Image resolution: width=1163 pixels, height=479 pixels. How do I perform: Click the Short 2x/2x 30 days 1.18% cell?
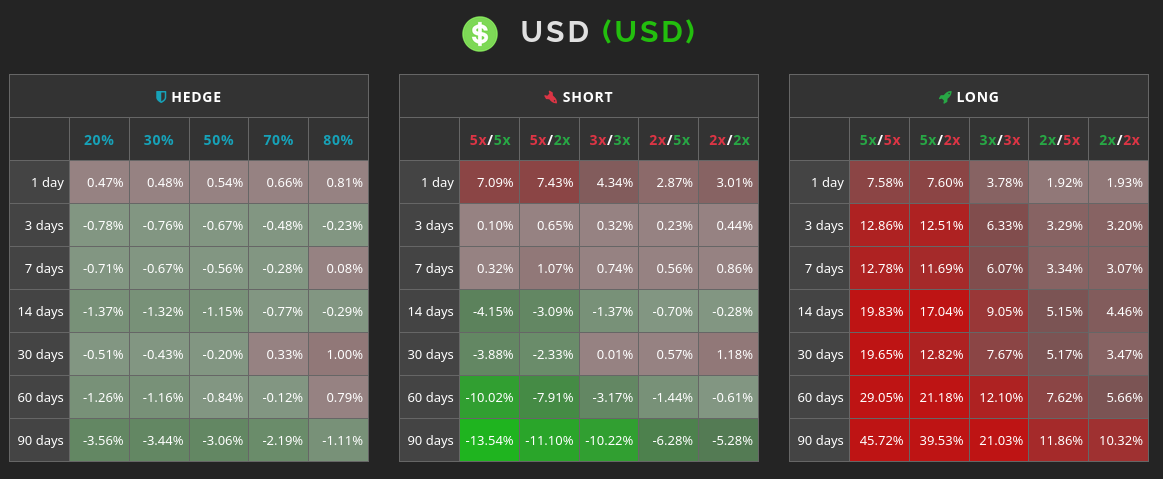tap(728, 354)
